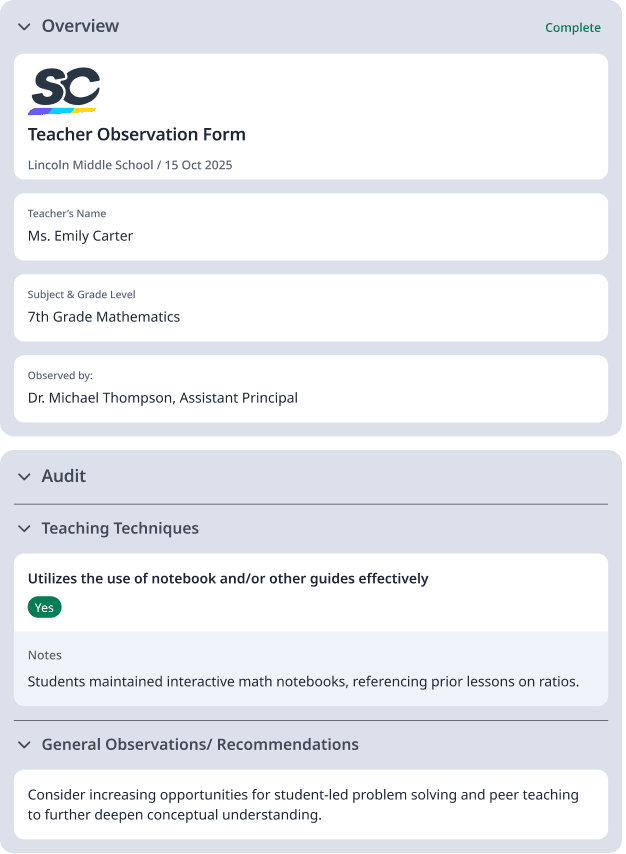This screenshot has height=854, width=626.
Task: Click the Lincoln Middle School date line
Action: pyautogui.click(x=128, y=165)
